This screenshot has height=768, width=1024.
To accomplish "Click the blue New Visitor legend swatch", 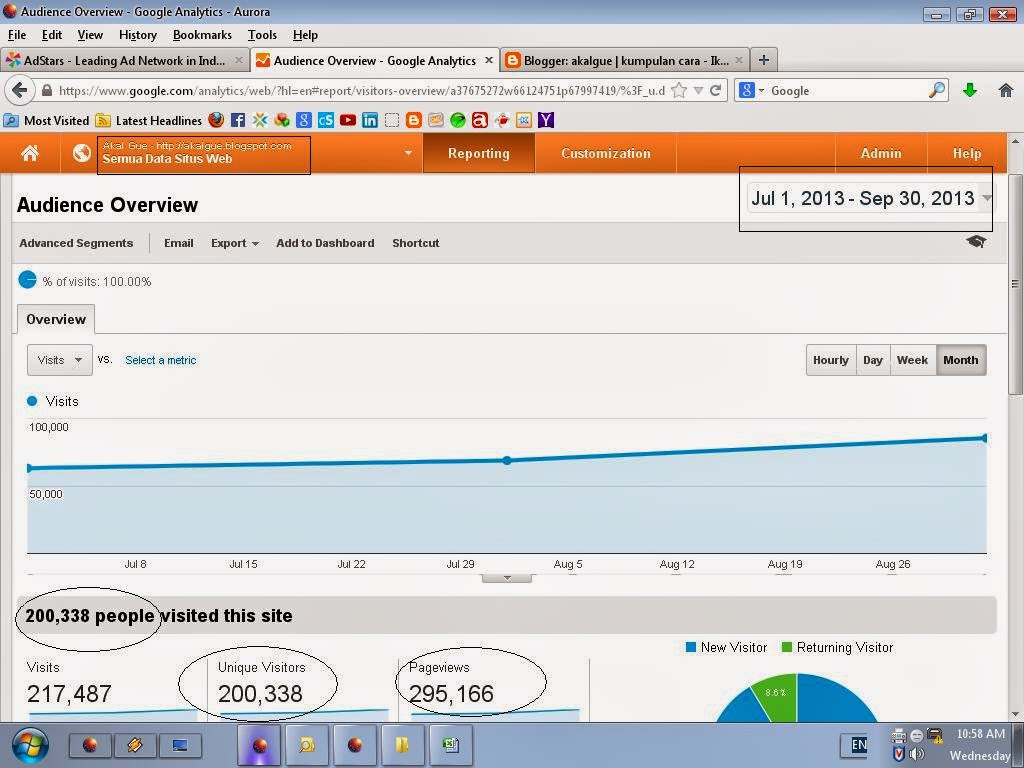I will 691,647.
